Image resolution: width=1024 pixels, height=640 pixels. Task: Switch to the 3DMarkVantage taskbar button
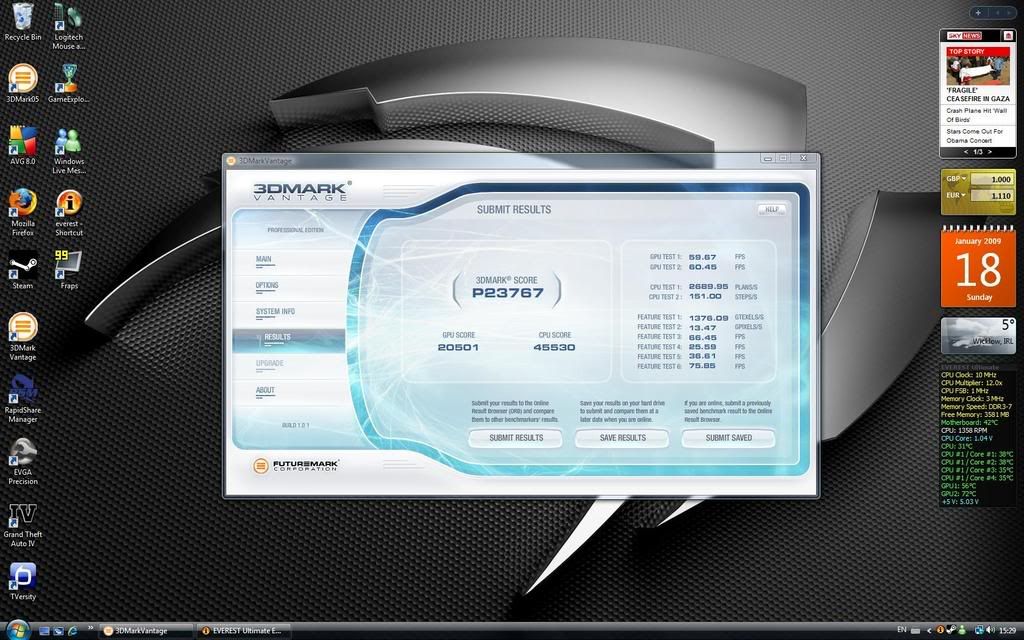pos(147,631)
